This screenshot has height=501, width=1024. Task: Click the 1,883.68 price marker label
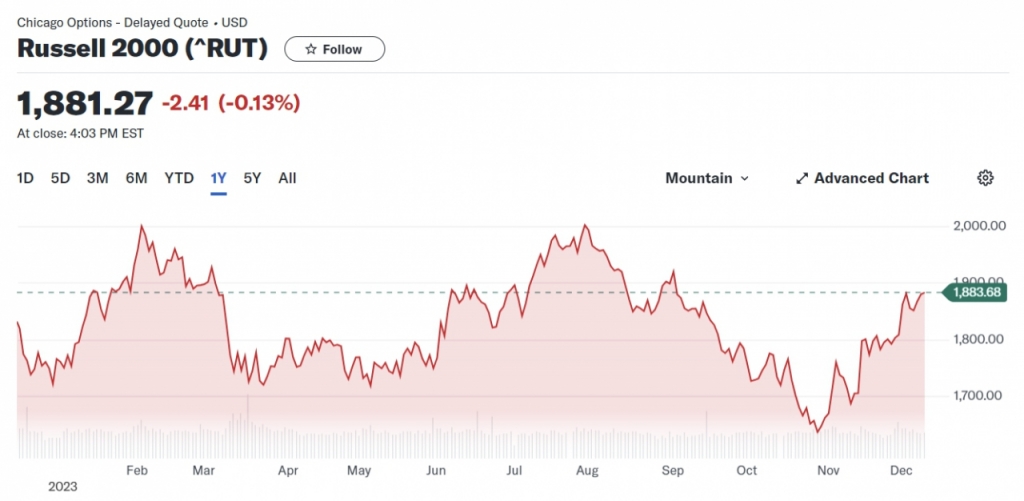coord(976,292)
